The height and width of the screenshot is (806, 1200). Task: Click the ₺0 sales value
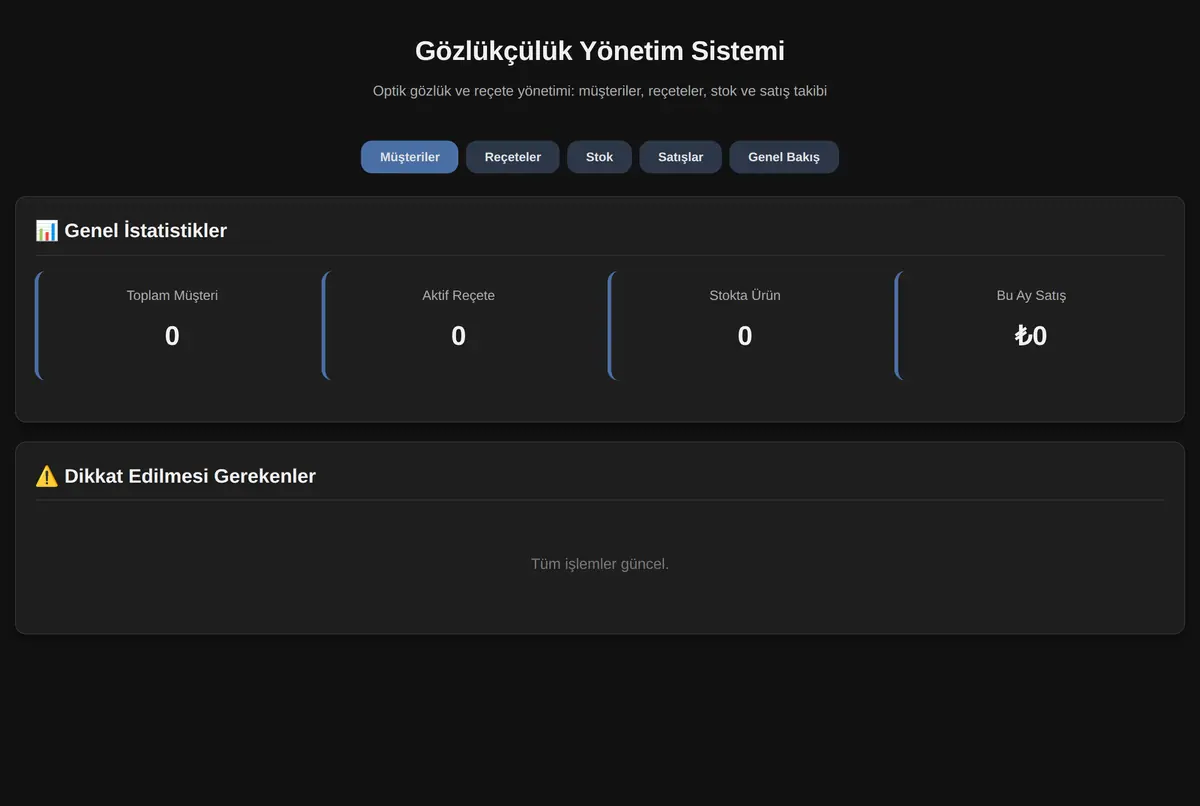[x=1031, y=336]
